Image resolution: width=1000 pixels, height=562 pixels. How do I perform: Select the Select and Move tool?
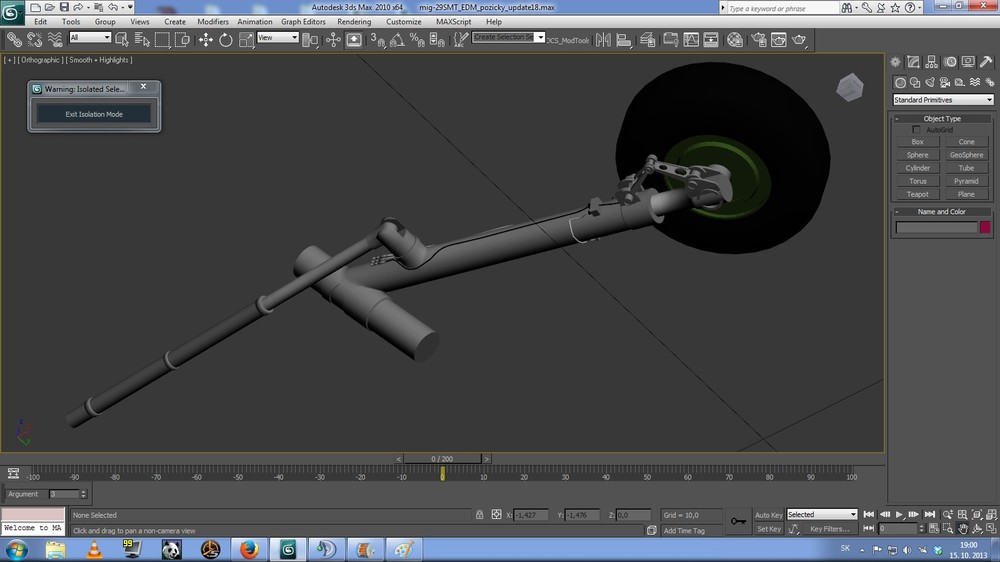(205, 40)
